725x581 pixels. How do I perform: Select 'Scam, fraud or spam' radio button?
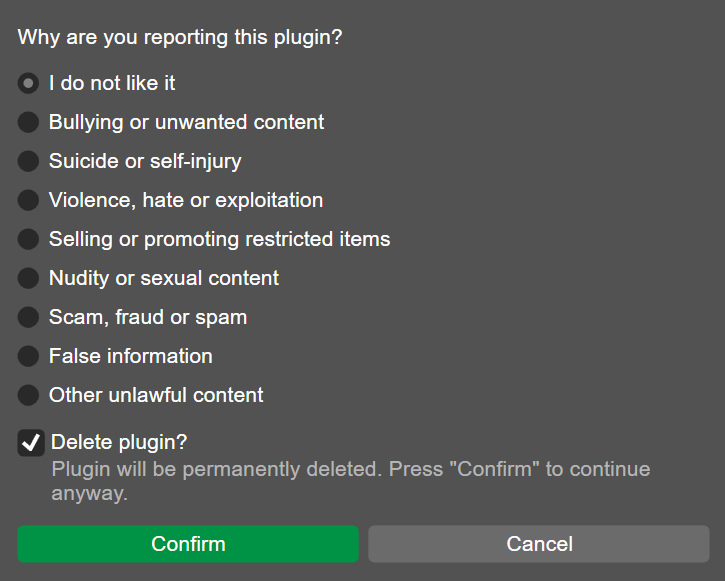29,317
